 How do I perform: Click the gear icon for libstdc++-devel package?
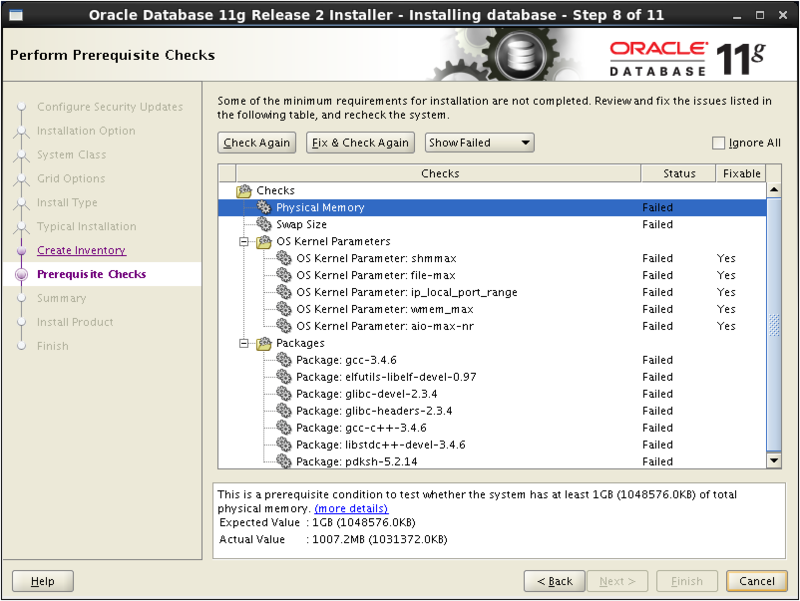pyautogui.click(x=284, y=444)
